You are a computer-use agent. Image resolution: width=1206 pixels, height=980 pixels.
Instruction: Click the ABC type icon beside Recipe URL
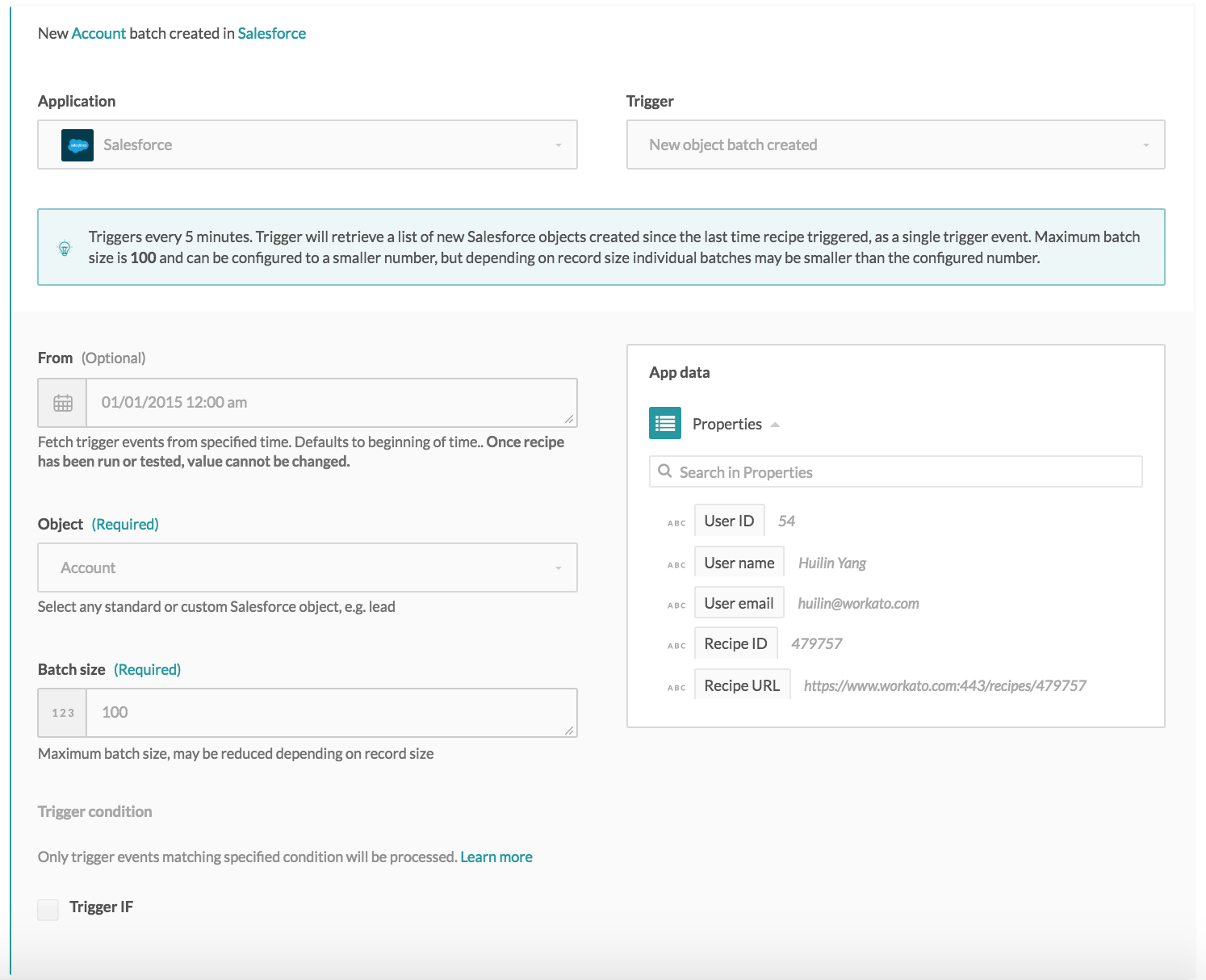[x=676, y=688]
